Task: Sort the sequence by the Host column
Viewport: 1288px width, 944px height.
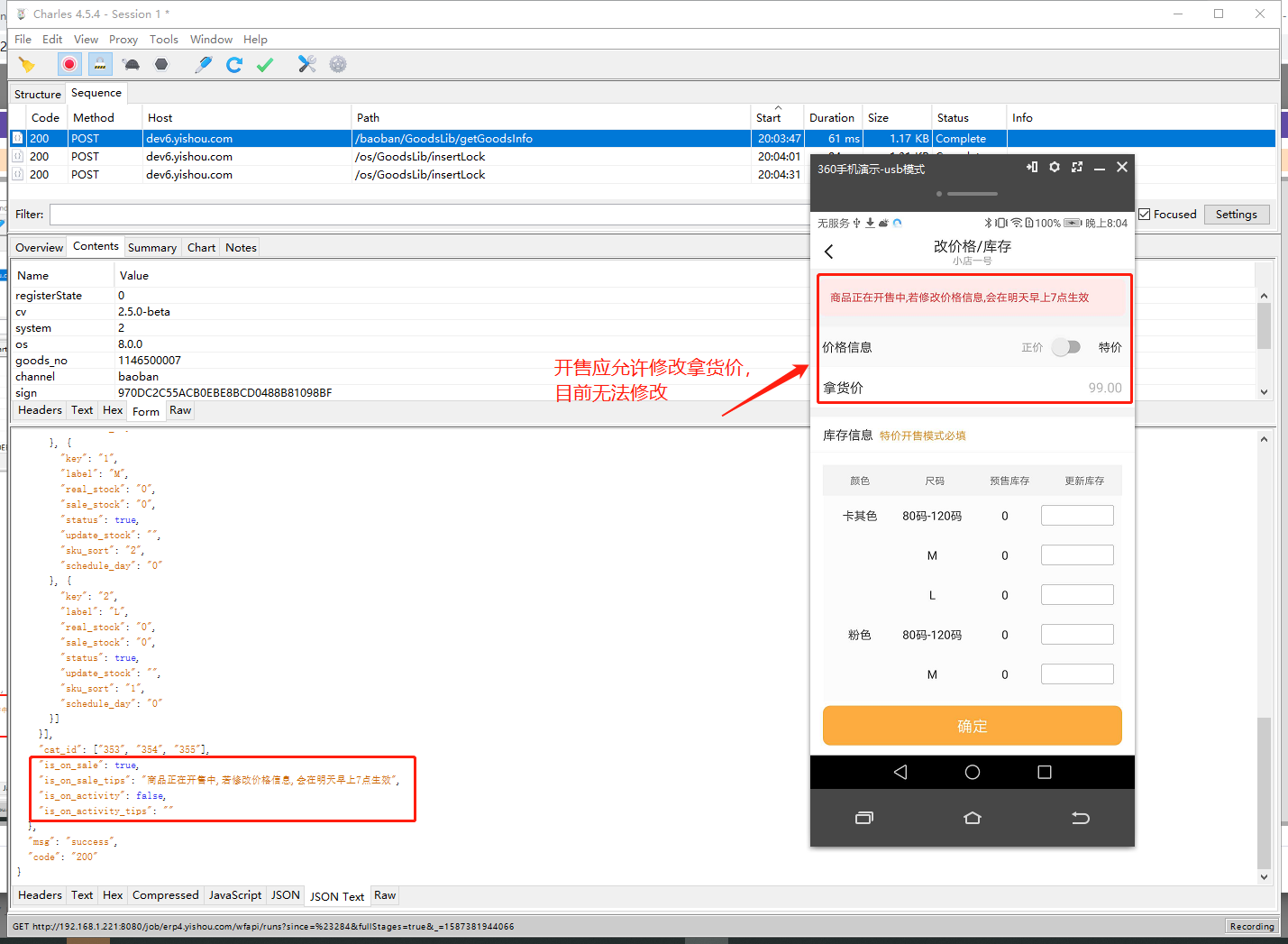Action: pos(247,117)
